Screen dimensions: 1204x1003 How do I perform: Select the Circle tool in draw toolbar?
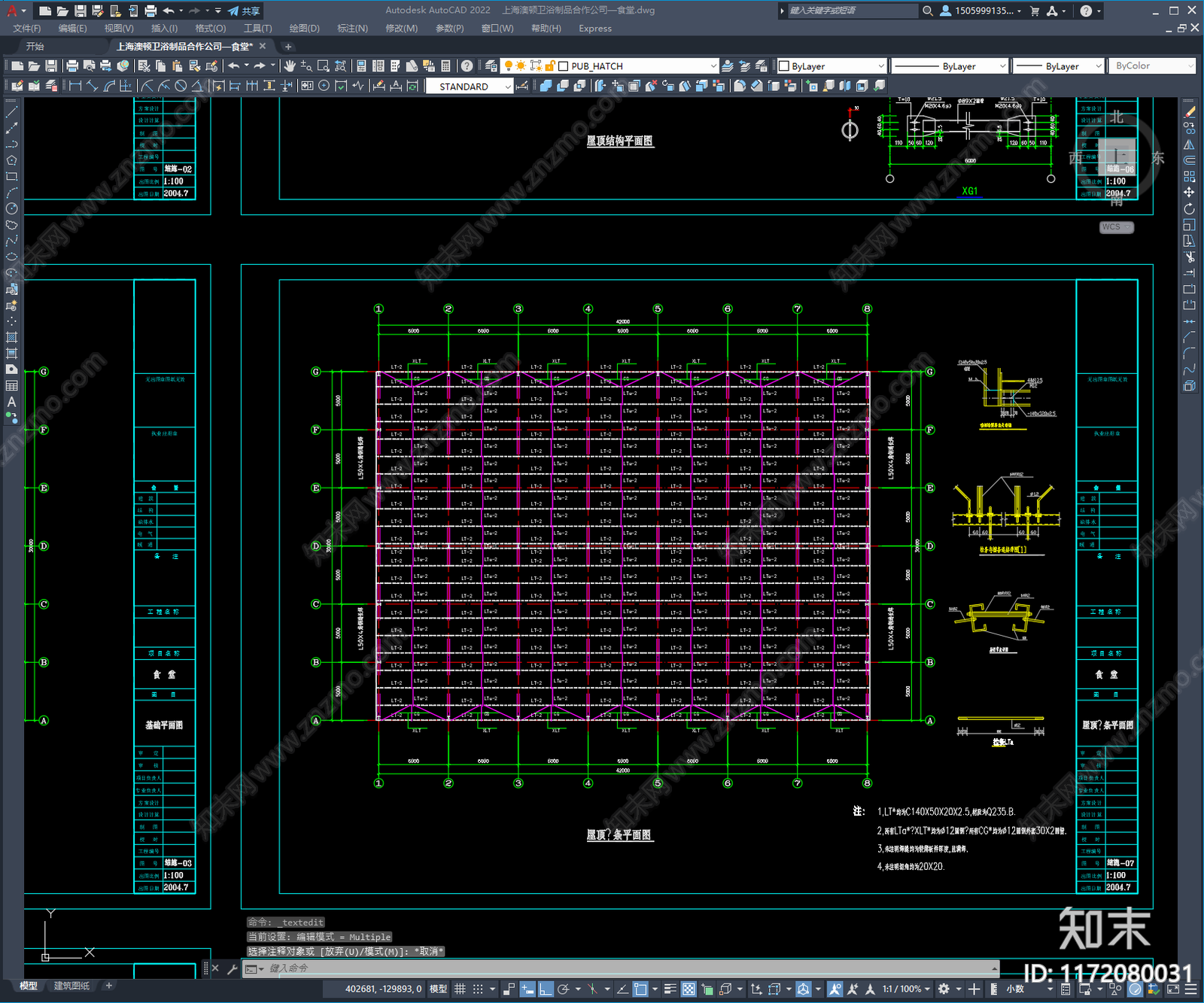coord(11,208)
